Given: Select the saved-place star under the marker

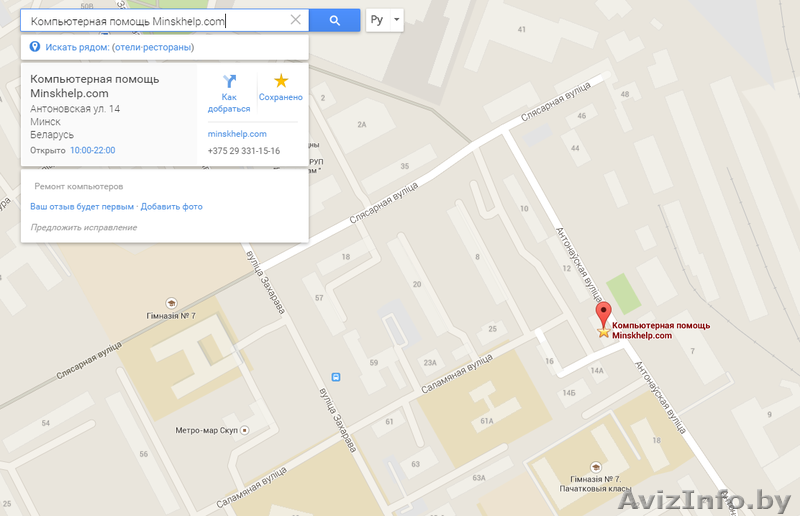Looking at the screenshot, I should tap(604, 332).
